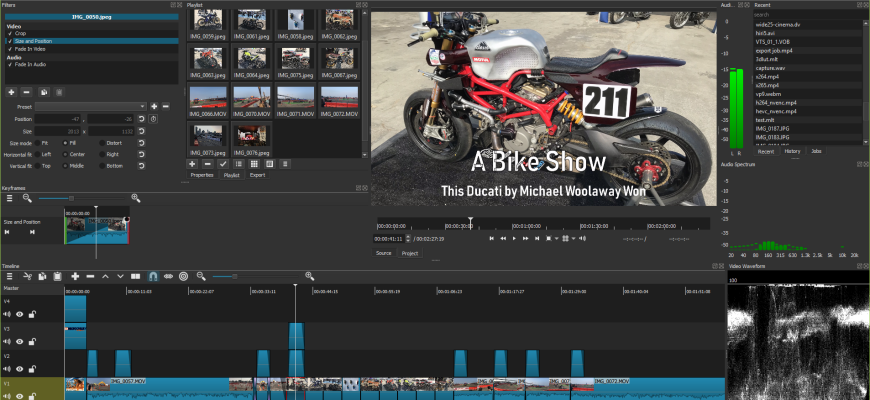870x400 pixels.
Task: Overwrite clip using the down chevron
Action: [x=120, y=276]
